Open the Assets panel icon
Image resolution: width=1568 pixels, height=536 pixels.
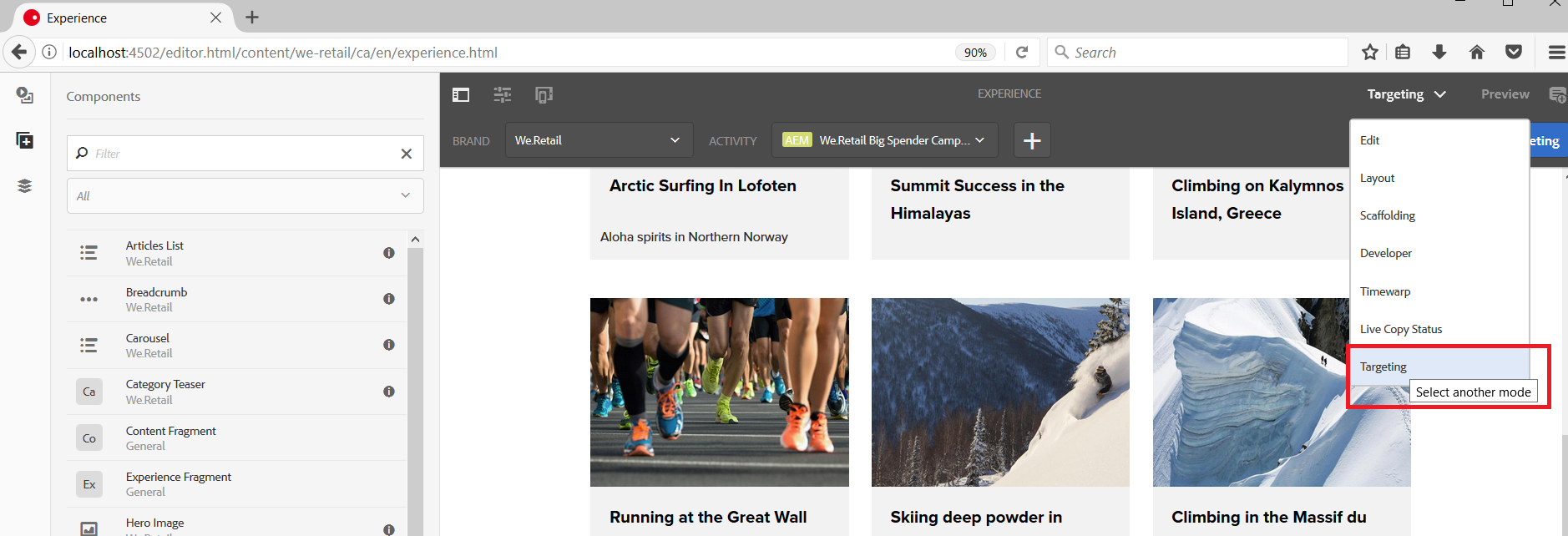pos(25,95)
